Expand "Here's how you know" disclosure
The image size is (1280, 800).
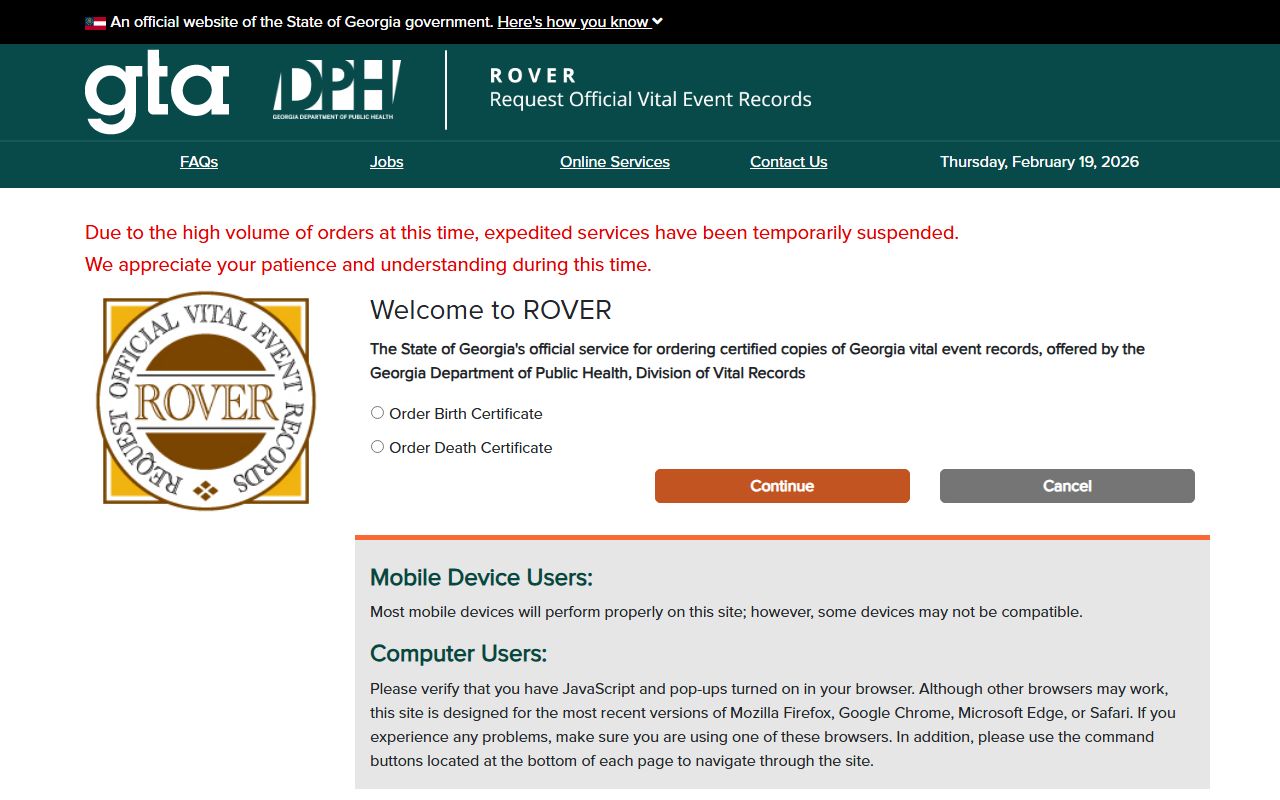tap(580, 22)
